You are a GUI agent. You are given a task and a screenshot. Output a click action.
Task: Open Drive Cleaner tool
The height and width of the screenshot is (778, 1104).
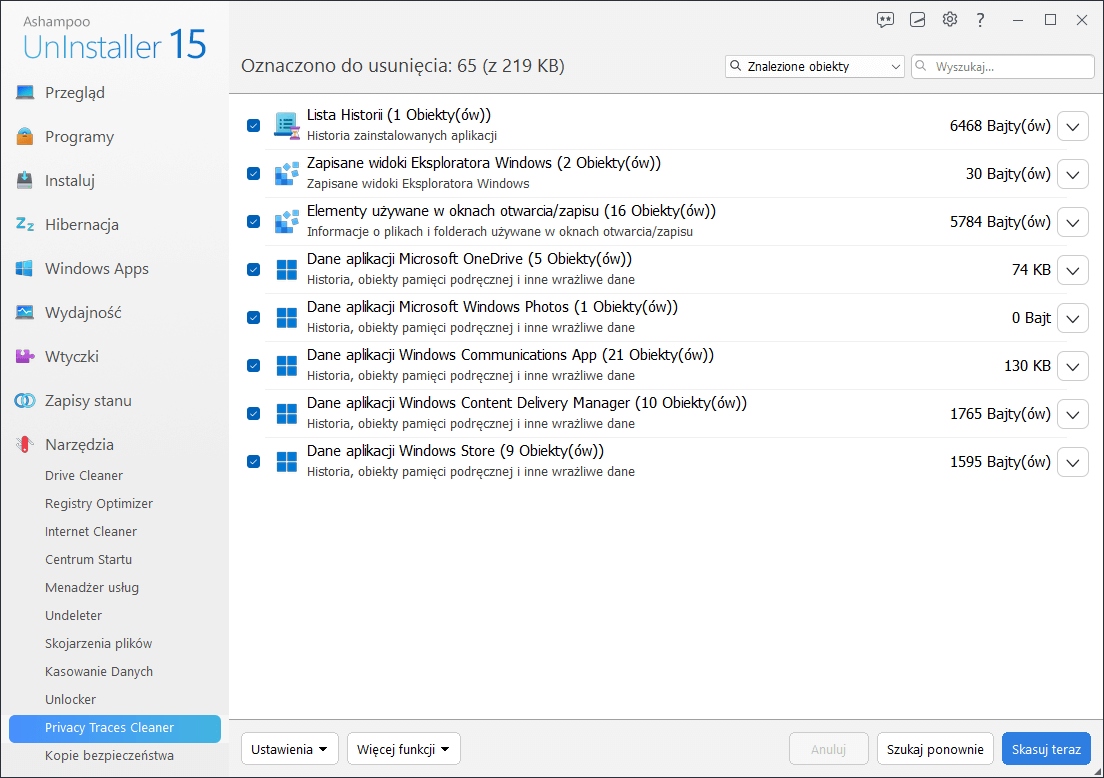[84, 475]
